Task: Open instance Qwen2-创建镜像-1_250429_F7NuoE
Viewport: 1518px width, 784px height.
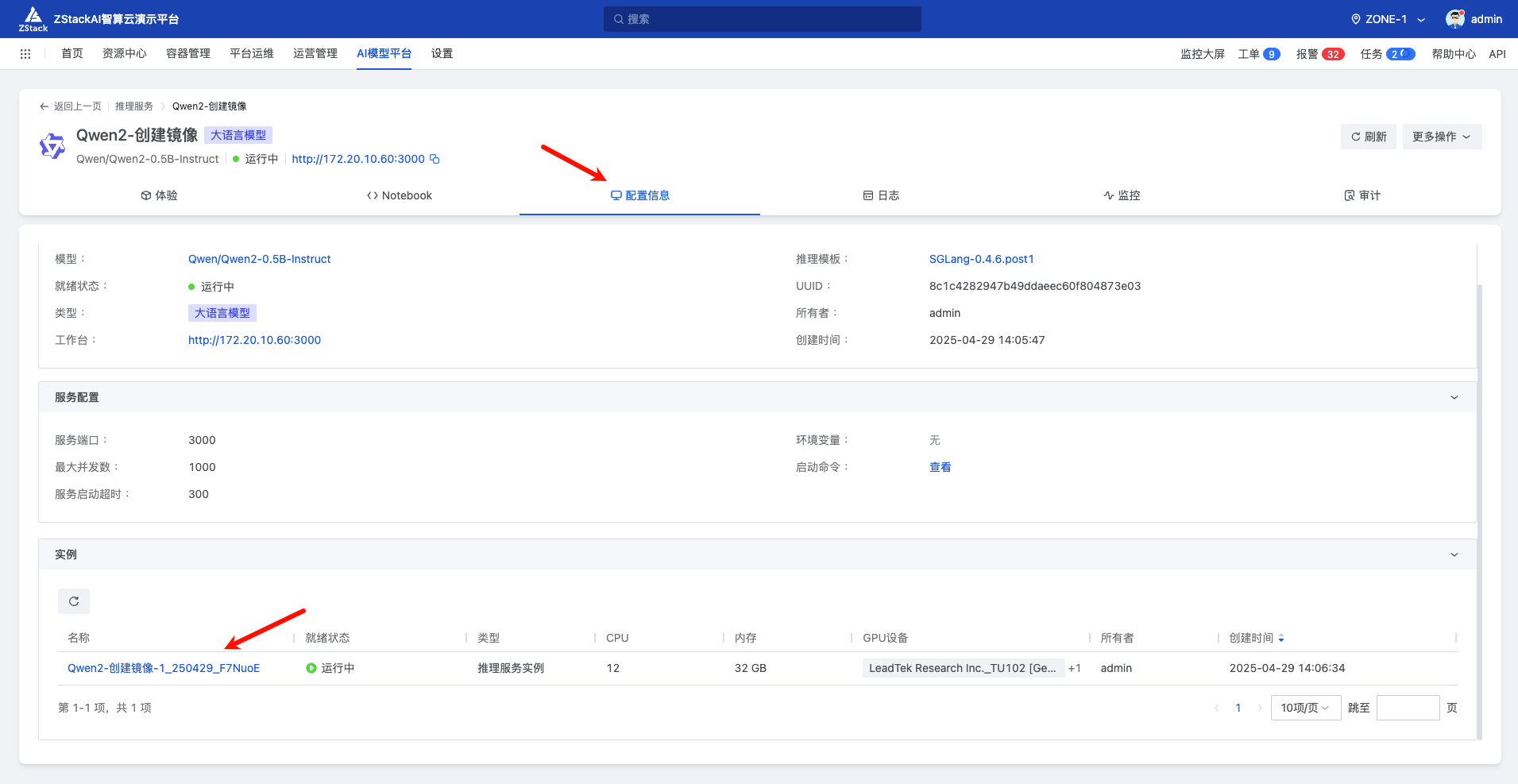Action: 164,668
